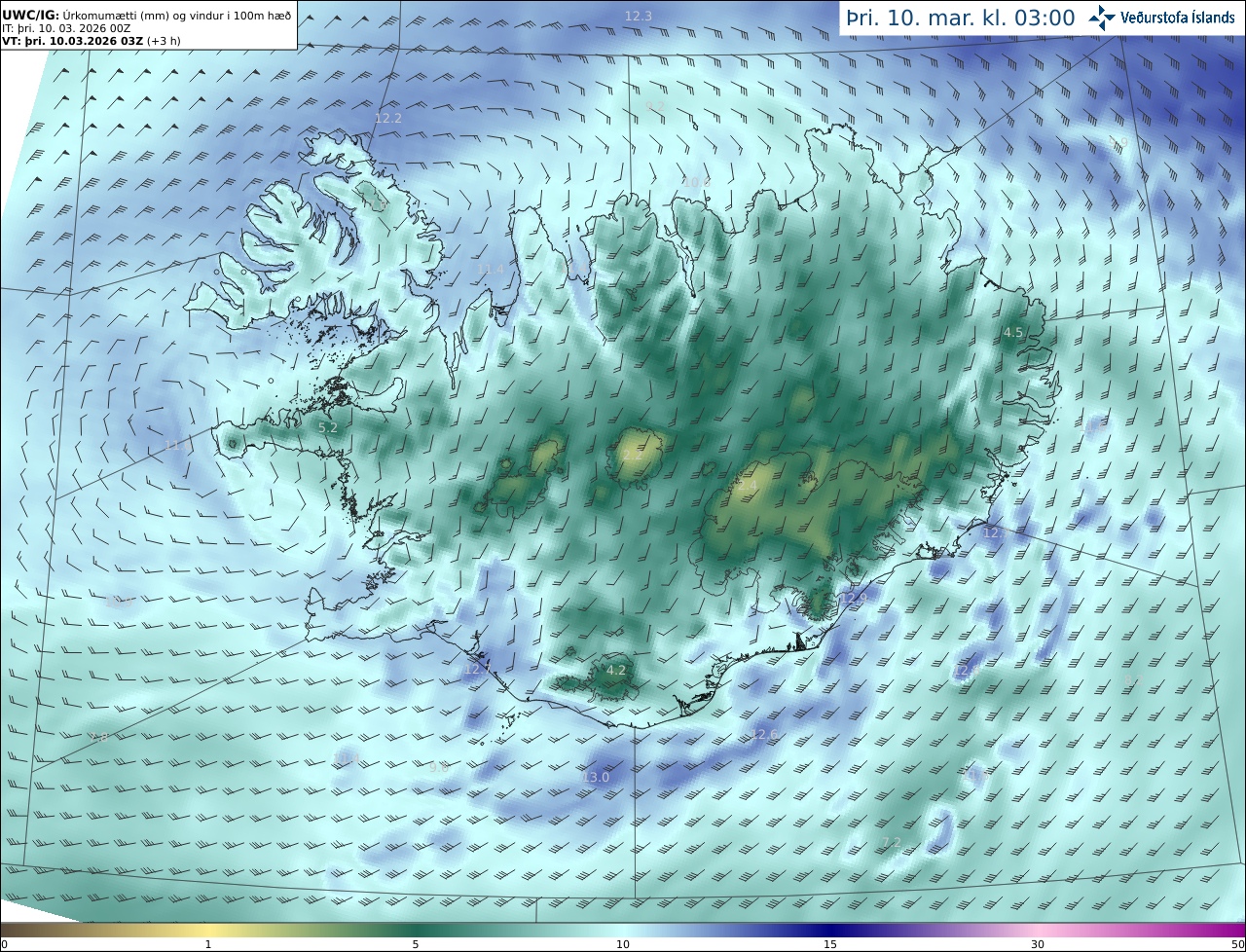Click the 5.2 value label on Snæfellsnes peninsula

[328, 427]
